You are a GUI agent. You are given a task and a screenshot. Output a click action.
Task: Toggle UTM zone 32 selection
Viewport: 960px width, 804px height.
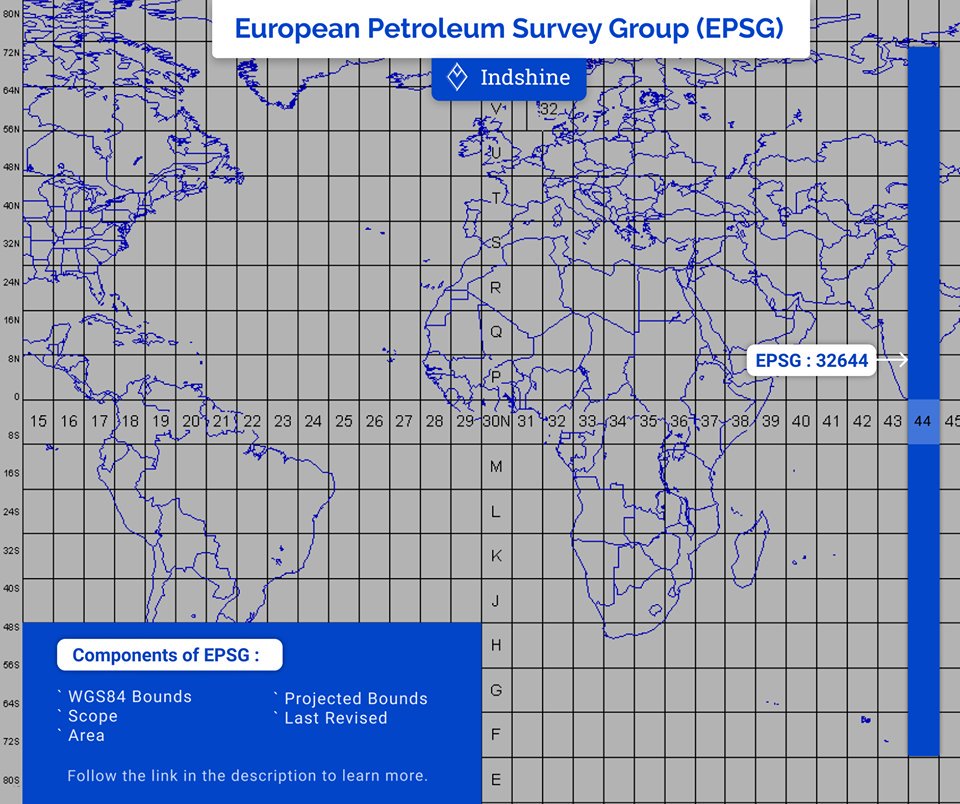(556, 421)
